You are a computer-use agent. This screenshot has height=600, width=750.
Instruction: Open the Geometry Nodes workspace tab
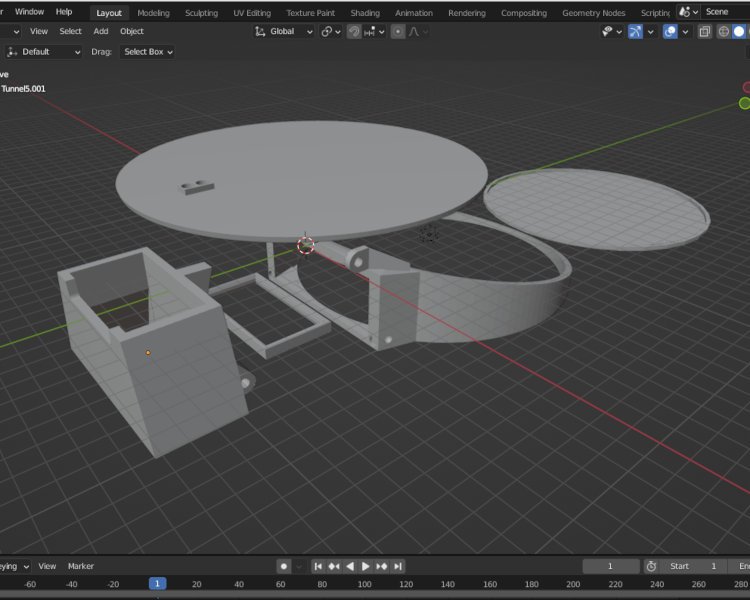tap(594, 13)
